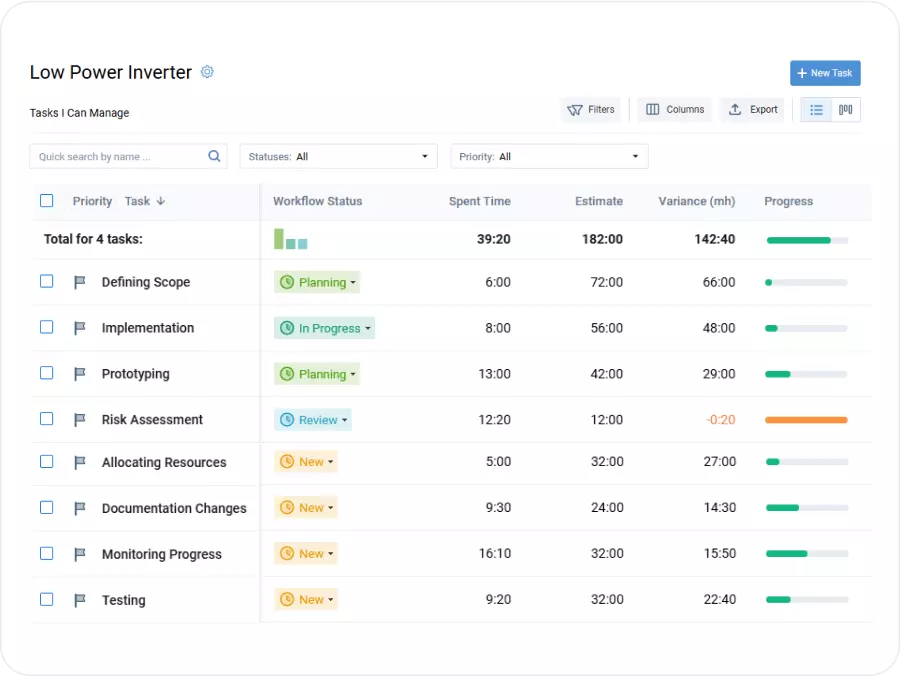This screenshot has width=900, height=676.
Task: Click the search magnifier icon
Action: (x=214, y=156)
